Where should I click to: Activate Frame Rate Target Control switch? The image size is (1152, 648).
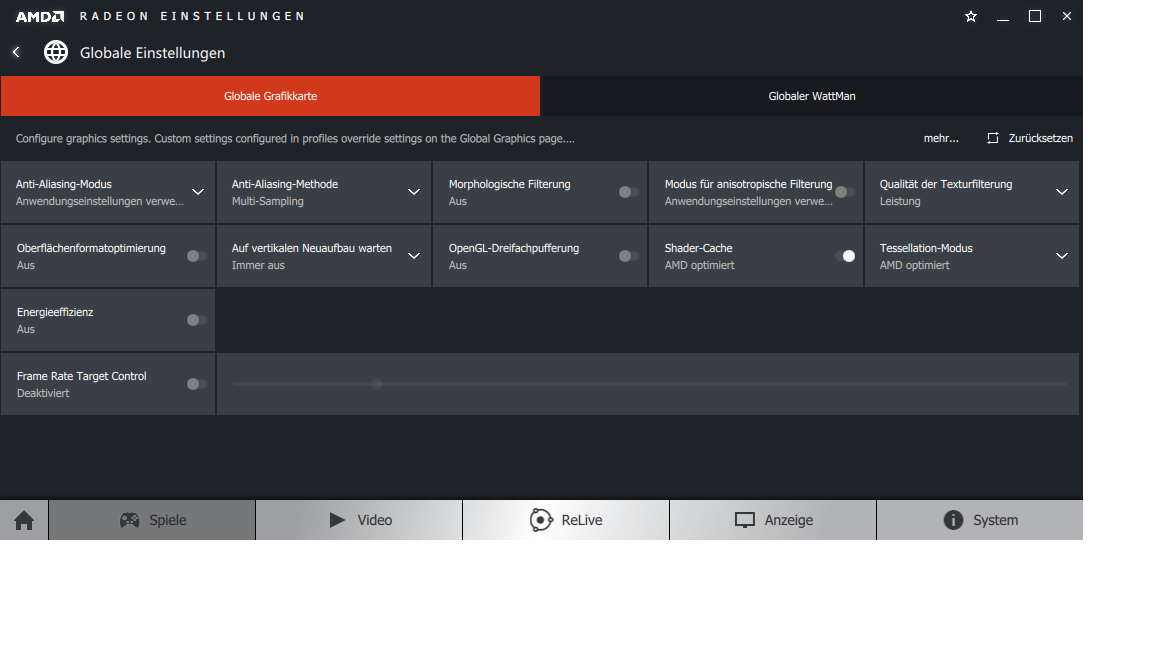click(196, 384)
